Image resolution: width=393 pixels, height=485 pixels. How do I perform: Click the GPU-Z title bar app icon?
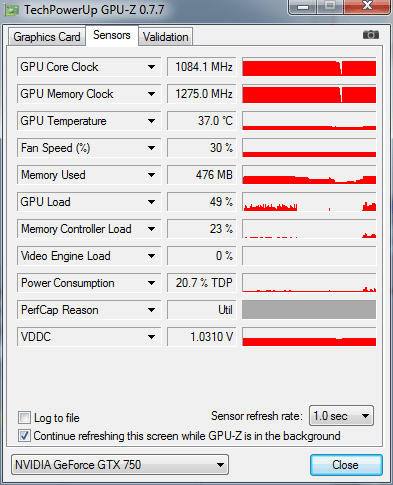[x=12, y=10]
